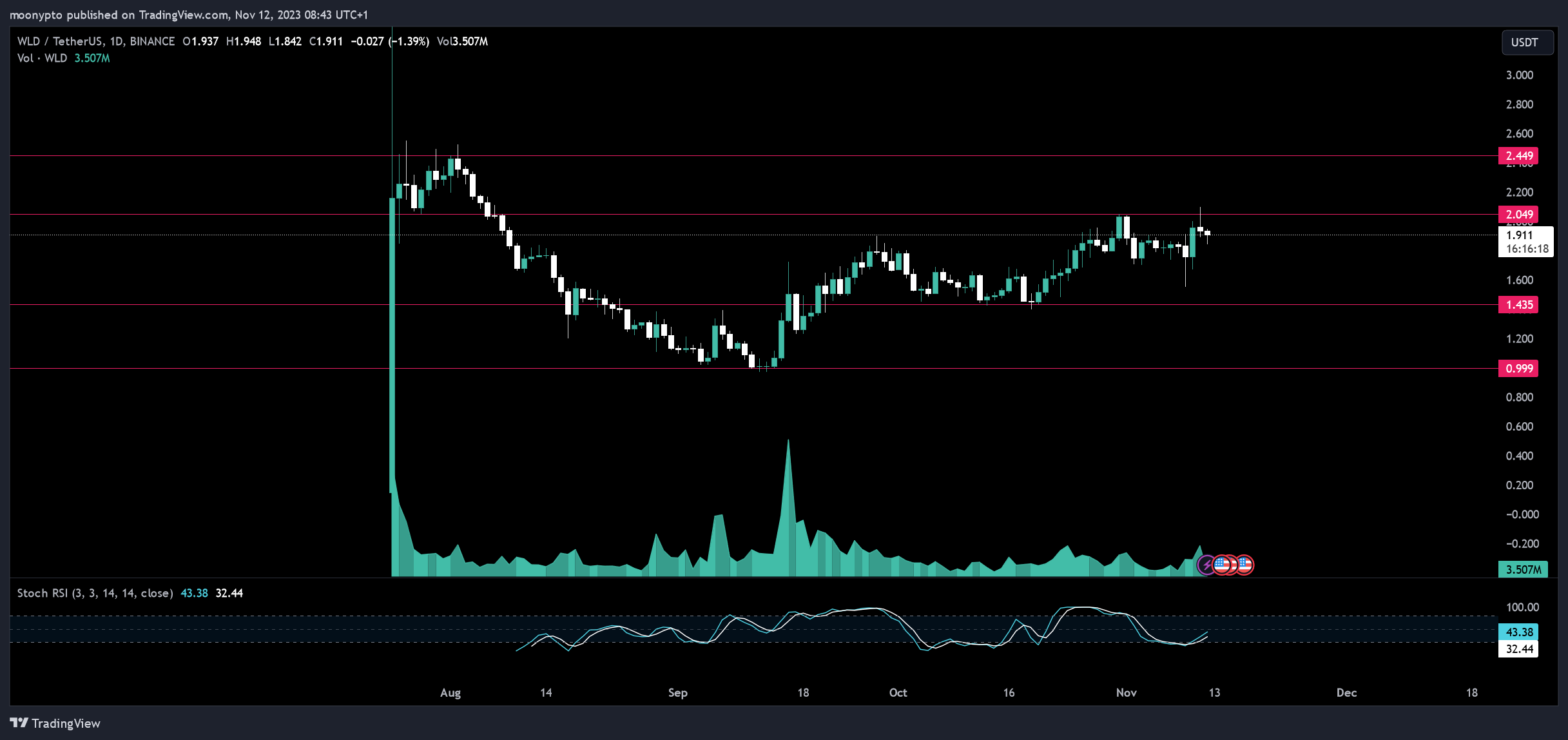Click the 0.200 price axis label

click(x=1519, y=485)
